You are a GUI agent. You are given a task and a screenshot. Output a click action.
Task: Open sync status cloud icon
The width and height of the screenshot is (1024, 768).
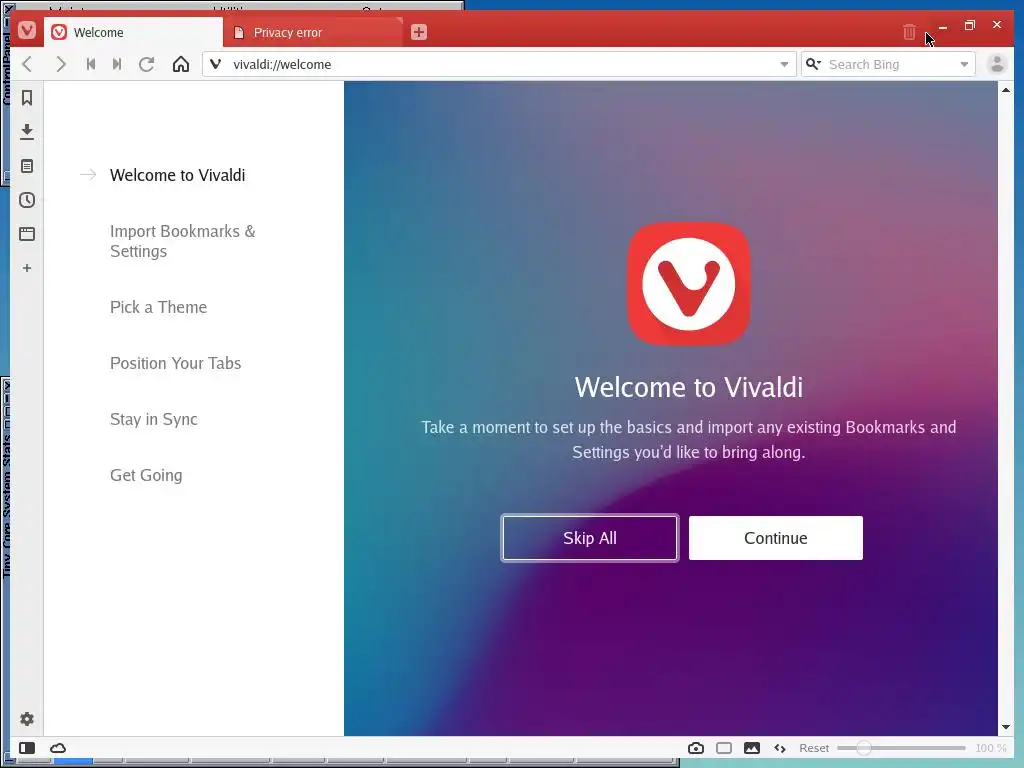point(58,748)
